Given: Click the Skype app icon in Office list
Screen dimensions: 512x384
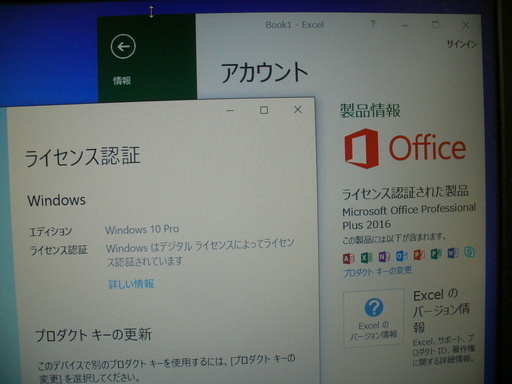Looking at the screenshot, I should click(469, 252).
